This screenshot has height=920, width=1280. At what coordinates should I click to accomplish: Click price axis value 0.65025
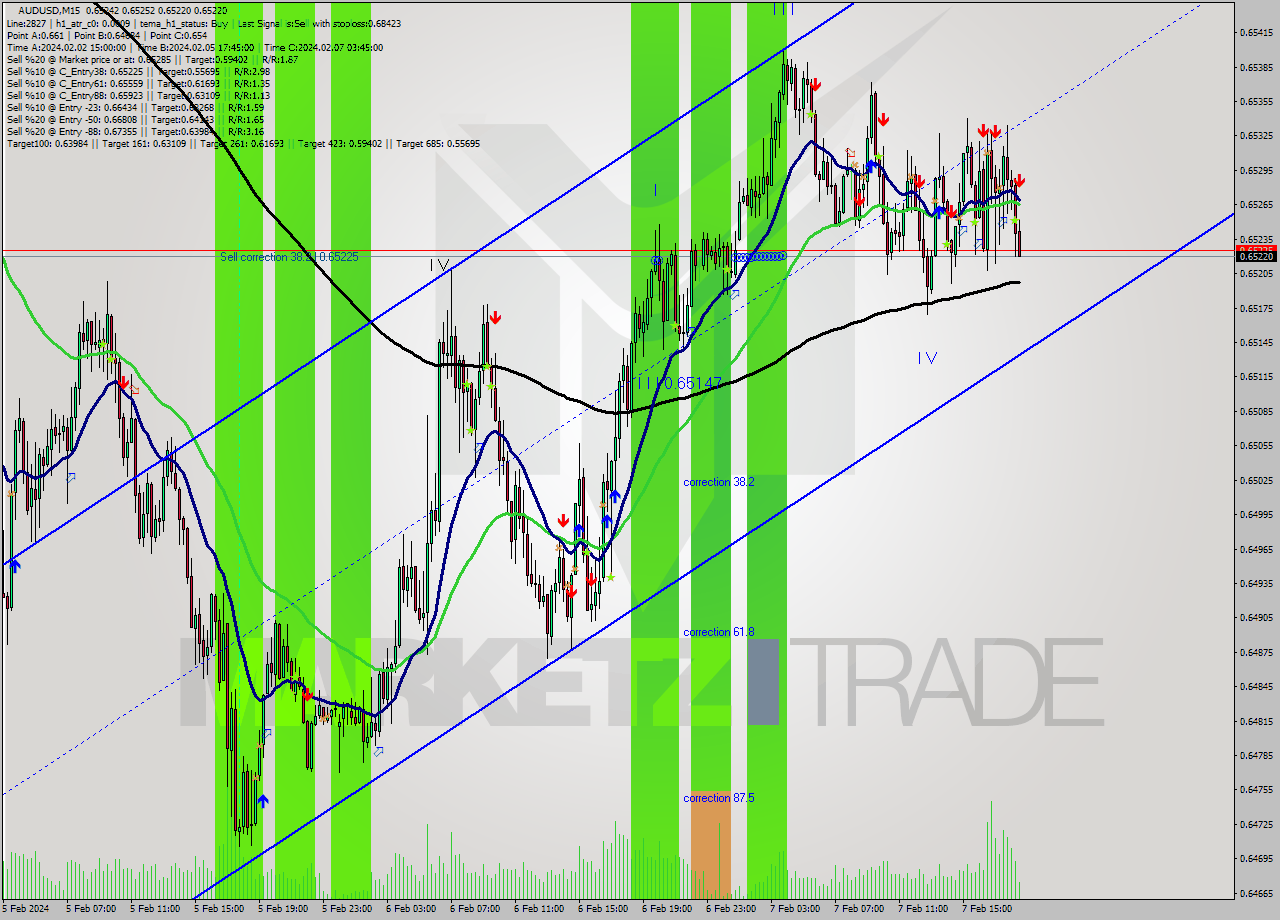tap(1256, 480)
